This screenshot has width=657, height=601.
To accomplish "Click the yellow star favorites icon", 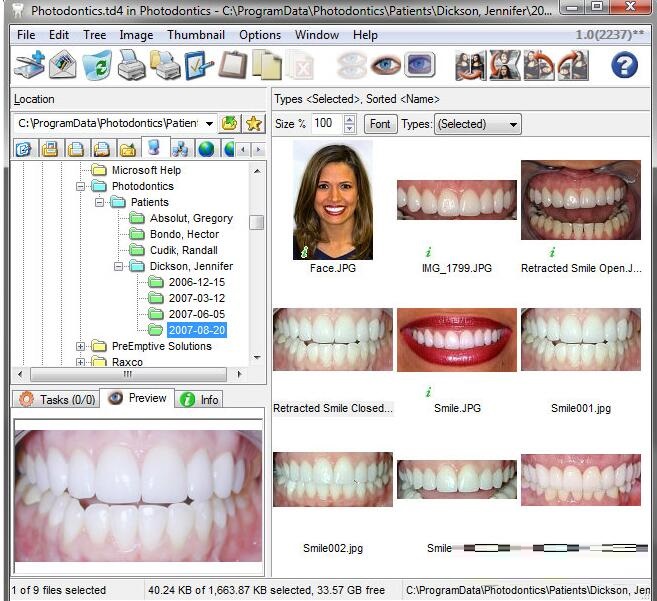I will 254,124.
